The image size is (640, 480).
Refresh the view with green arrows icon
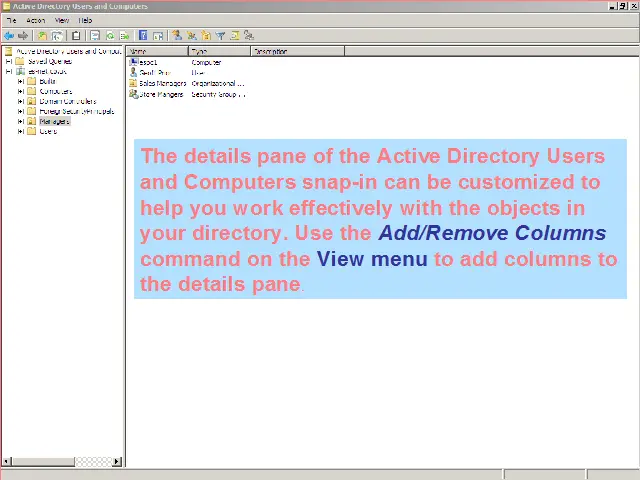(x=110, y=36)
